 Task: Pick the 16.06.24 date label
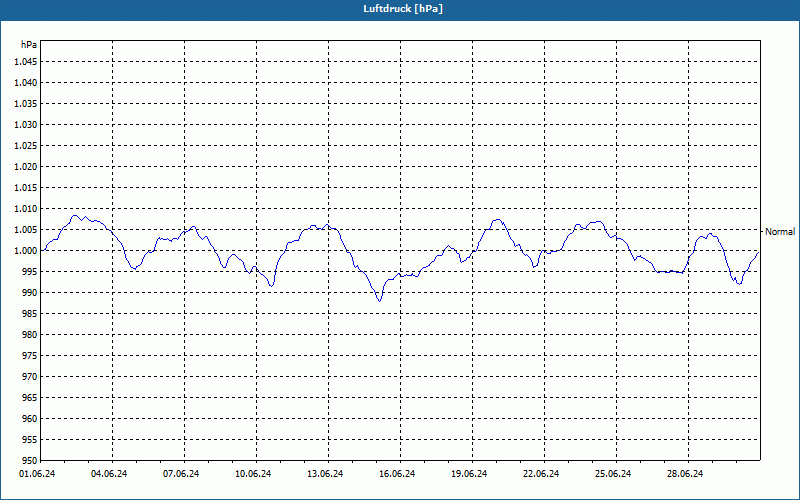coord(397,474)
